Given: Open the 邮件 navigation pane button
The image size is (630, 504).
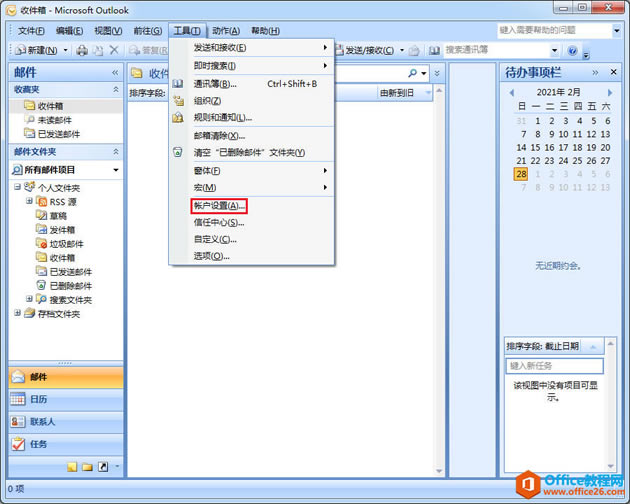Looking at the screenshot, I should (65, 377).
